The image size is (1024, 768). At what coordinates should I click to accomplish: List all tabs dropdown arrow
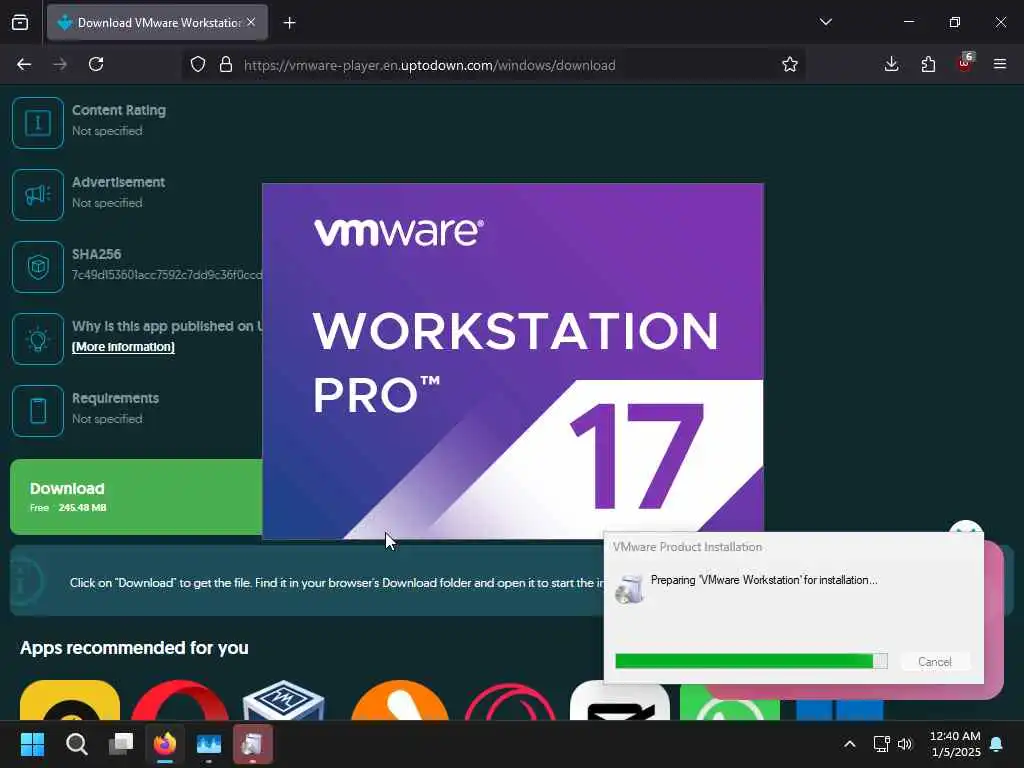pyautogui.click(x=825, y=22)
